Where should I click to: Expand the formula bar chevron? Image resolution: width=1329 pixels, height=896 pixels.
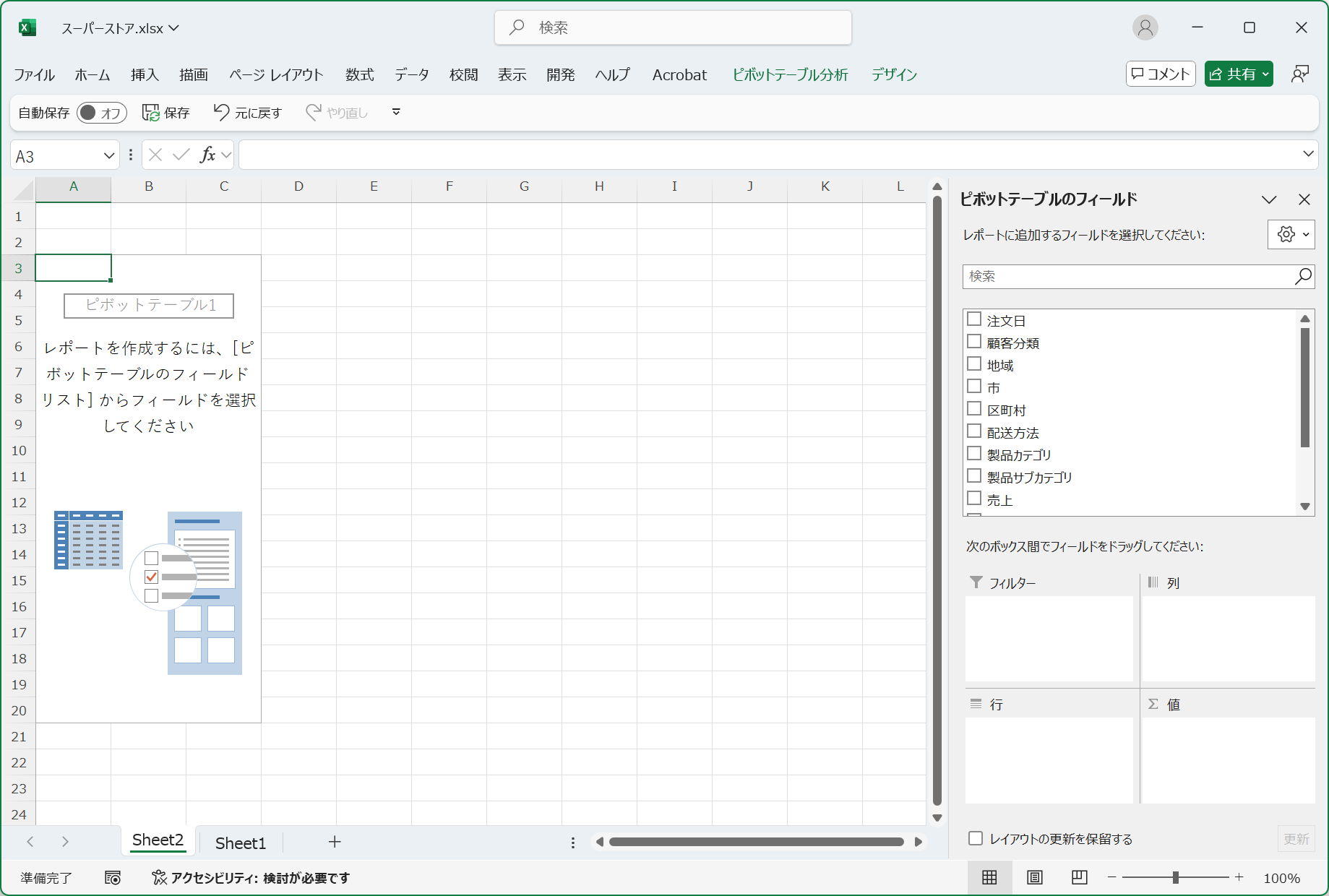(x=1308, y=154)
